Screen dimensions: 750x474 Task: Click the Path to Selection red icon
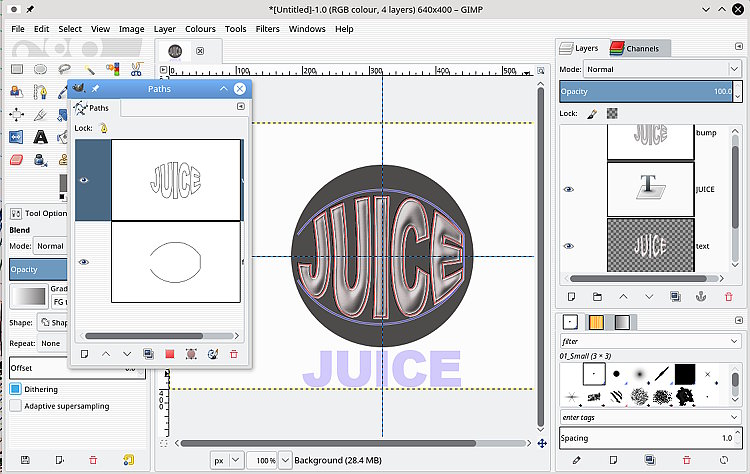click(169, 354)
